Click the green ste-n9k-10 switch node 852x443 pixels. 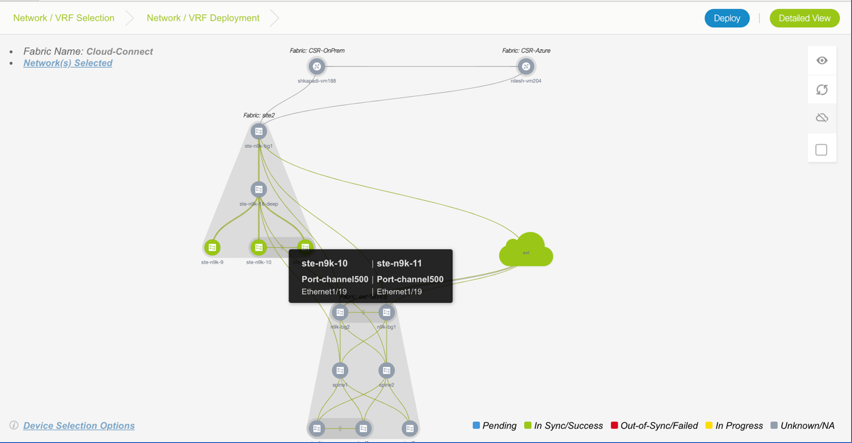pyautogui.click(x=258, y=247)
